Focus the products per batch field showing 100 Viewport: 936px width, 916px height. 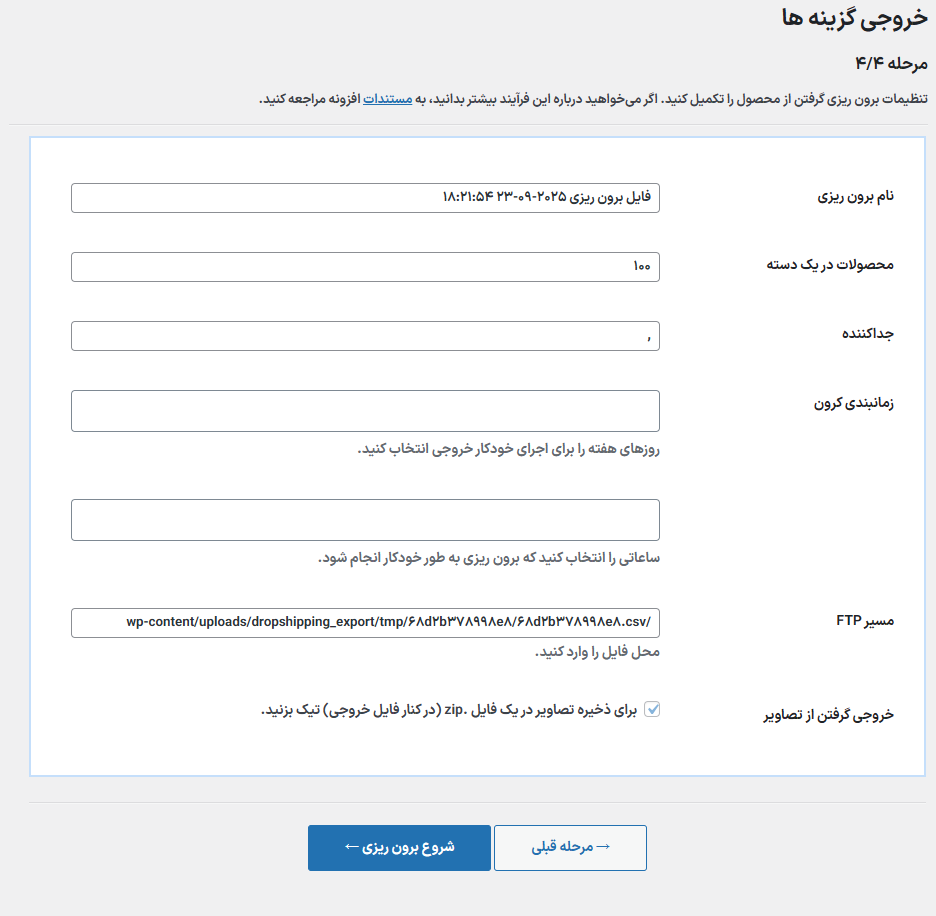[x=365, y=267]
